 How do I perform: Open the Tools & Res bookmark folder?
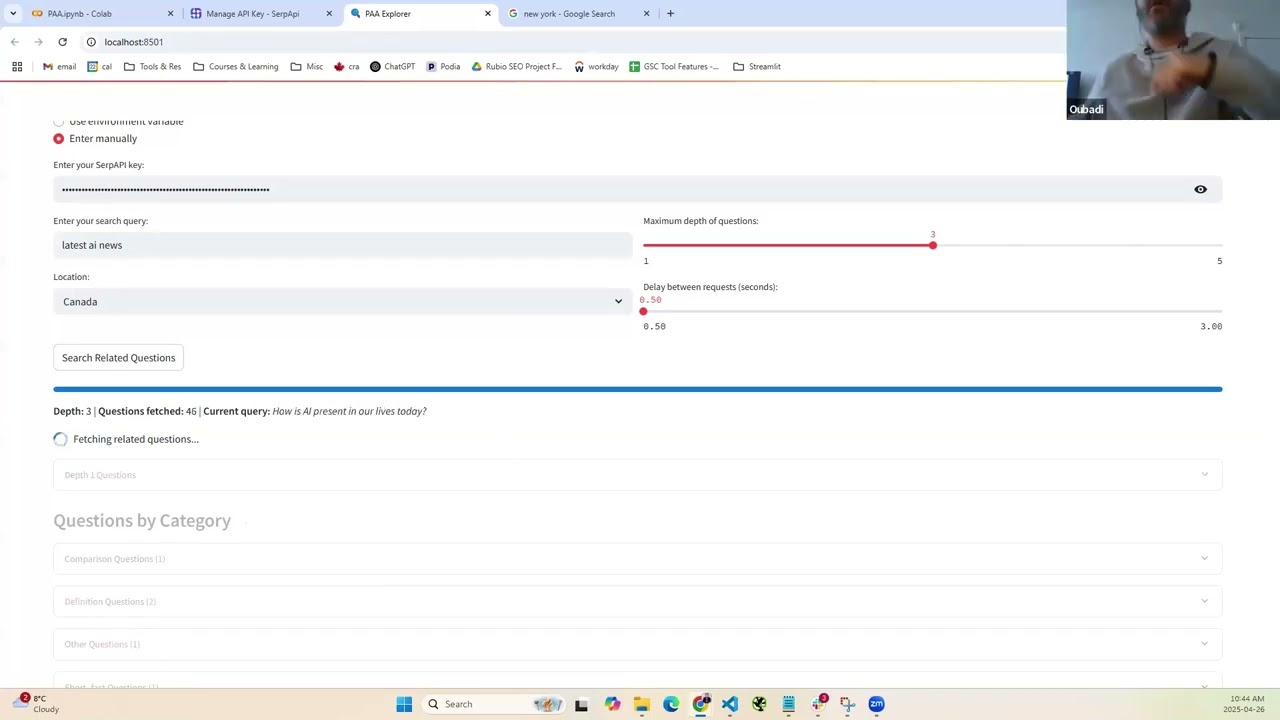[x=152, y=66]
